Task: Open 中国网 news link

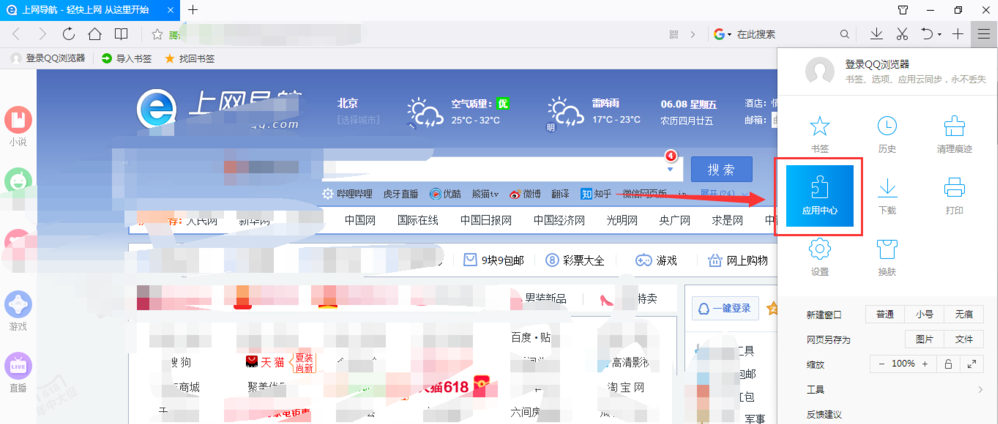Action: pos(360,221)
